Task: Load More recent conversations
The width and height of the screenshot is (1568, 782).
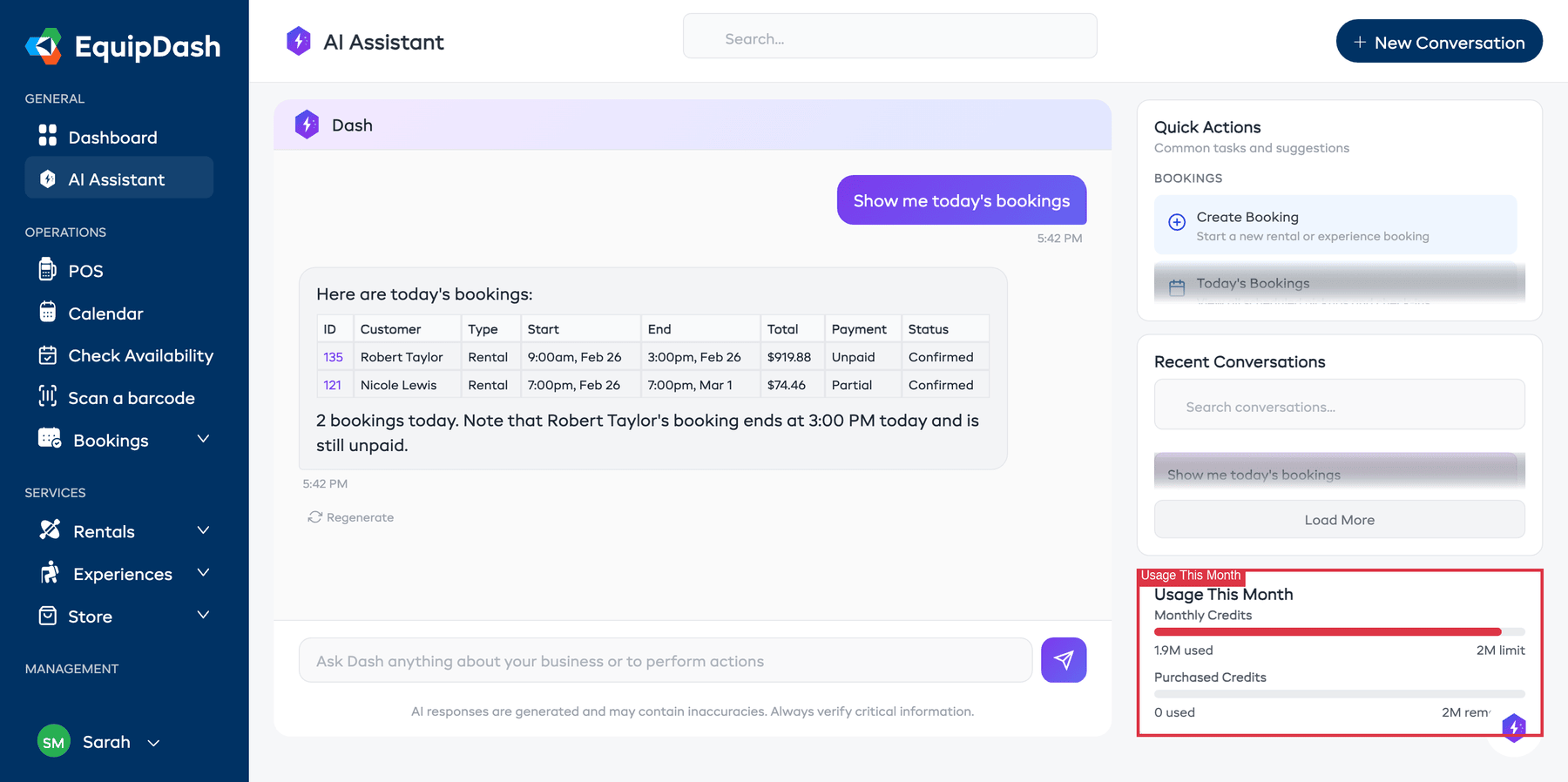Action: [x=1340, y=519]
